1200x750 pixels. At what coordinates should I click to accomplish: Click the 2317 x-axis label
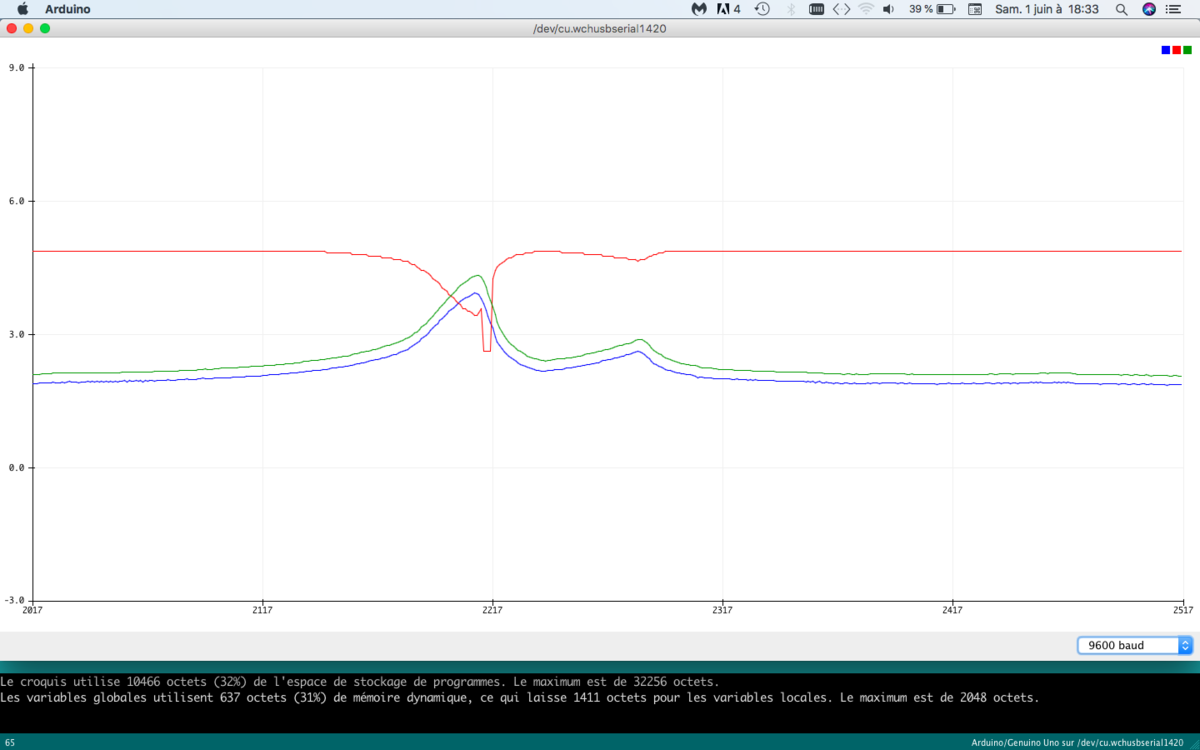(723, 610)
